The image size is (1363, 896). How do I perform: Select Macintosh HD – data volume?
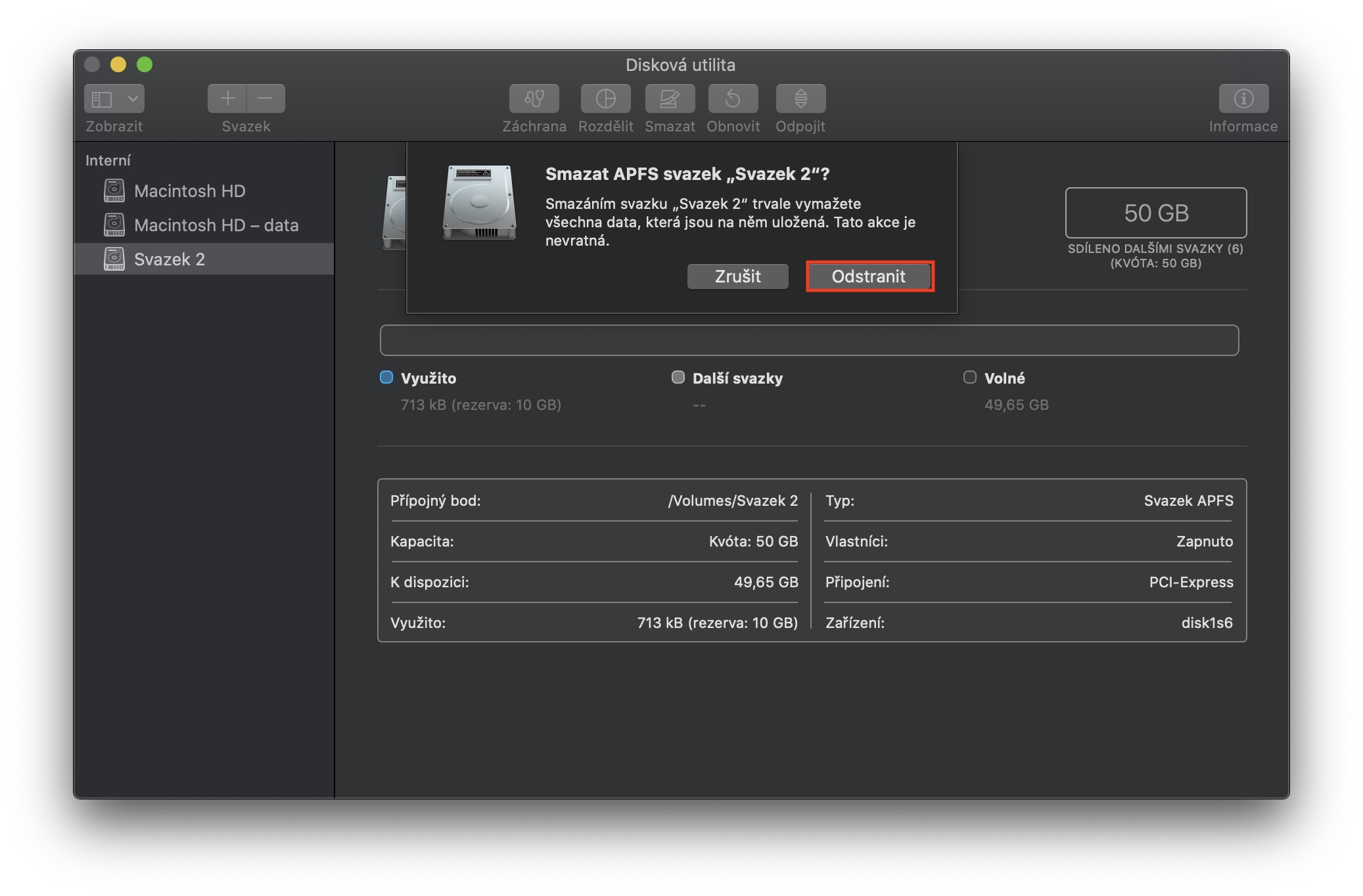pyautogui.click(x=216, y=225)
